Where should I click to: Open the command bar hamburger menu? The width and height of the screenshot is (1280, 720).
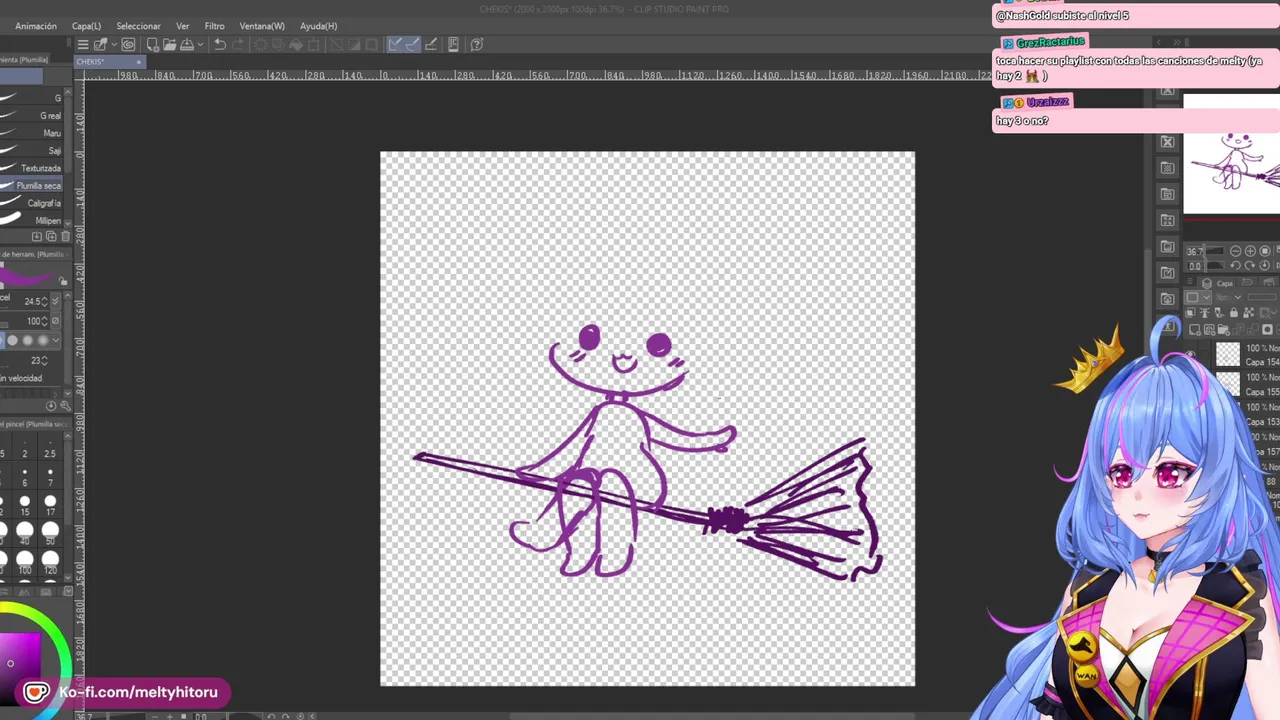pyautogui.click(x=83, y=44)
